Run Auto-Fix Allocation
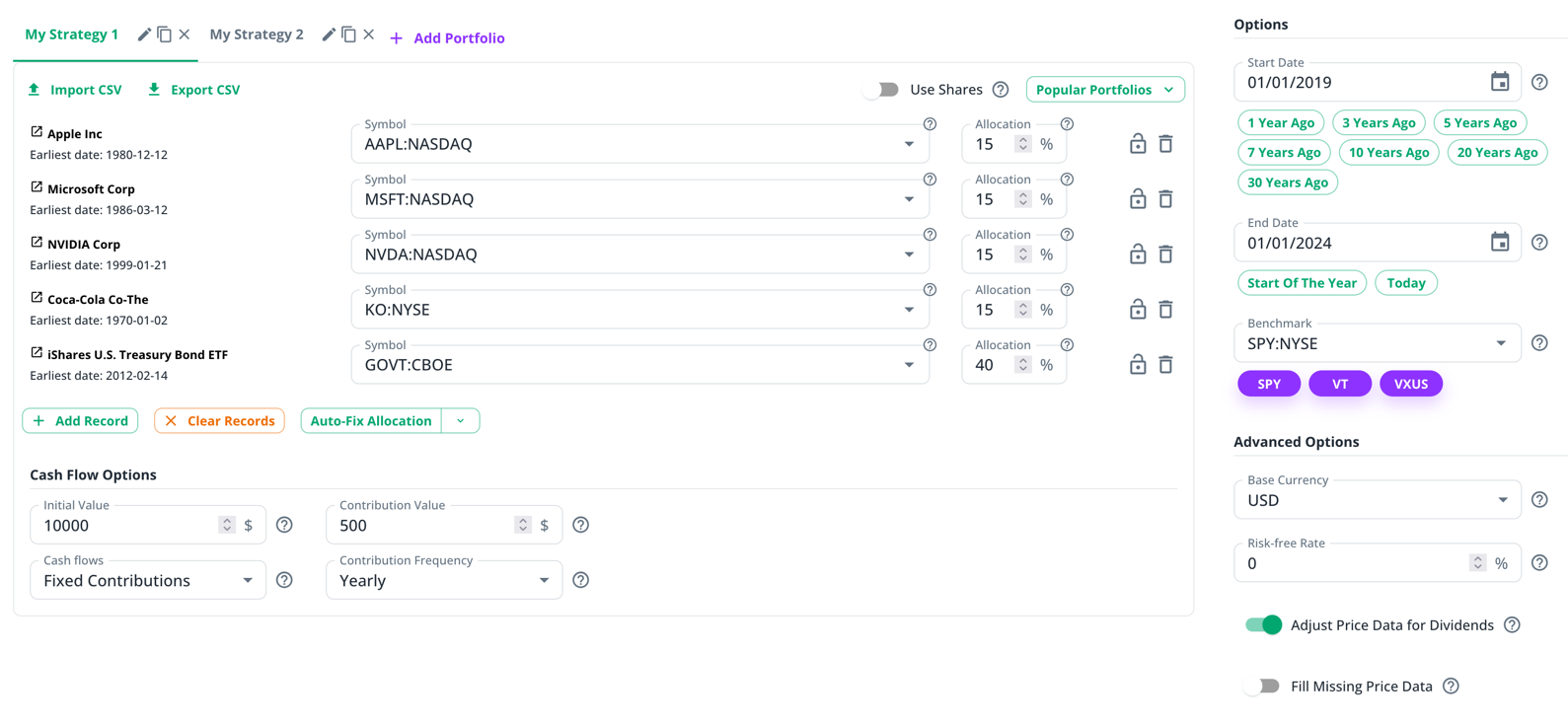Viewport: 1568px width, 726px height. pos(371,421)
